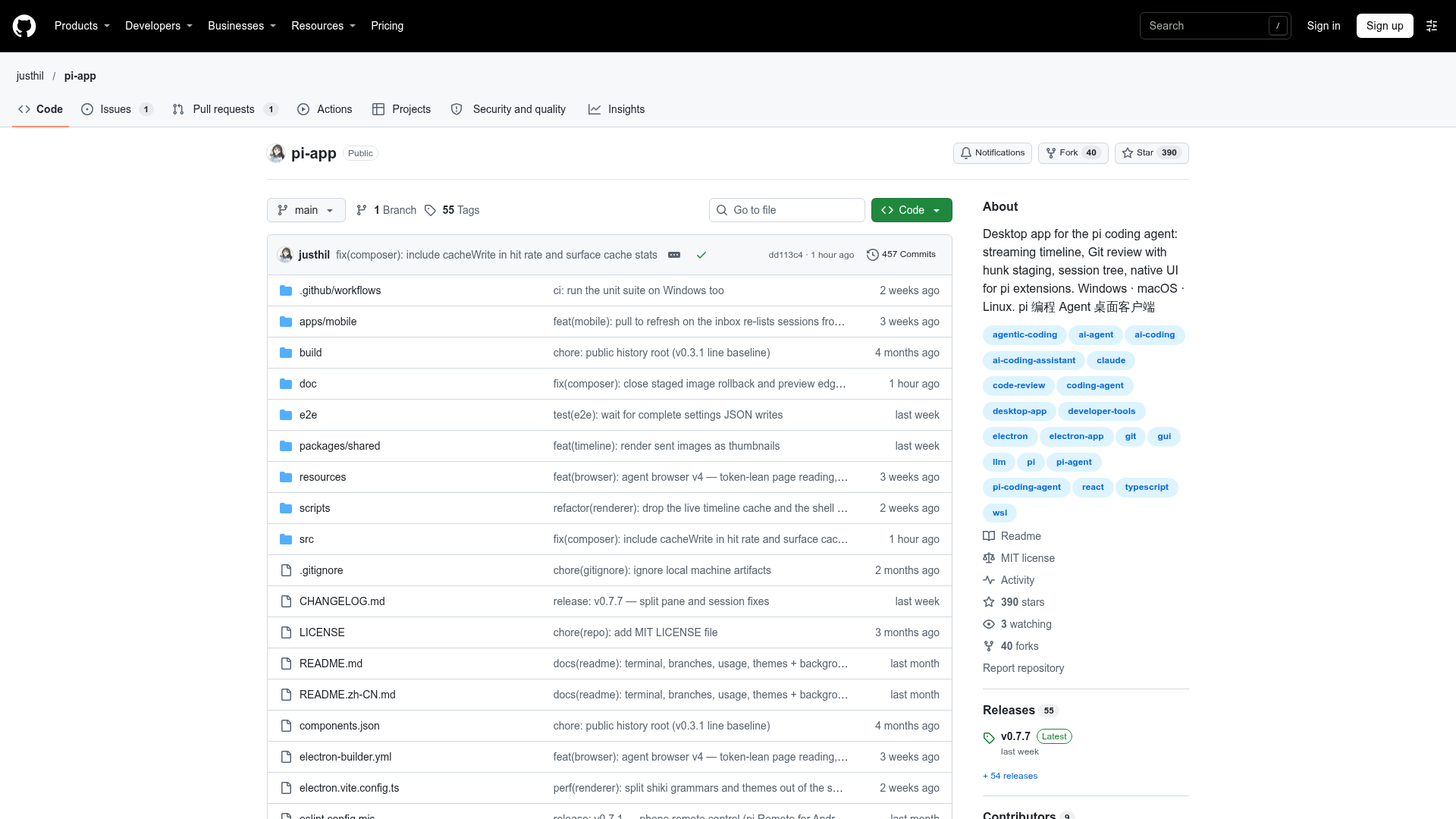Open the Report repository link

(1023, 668)
